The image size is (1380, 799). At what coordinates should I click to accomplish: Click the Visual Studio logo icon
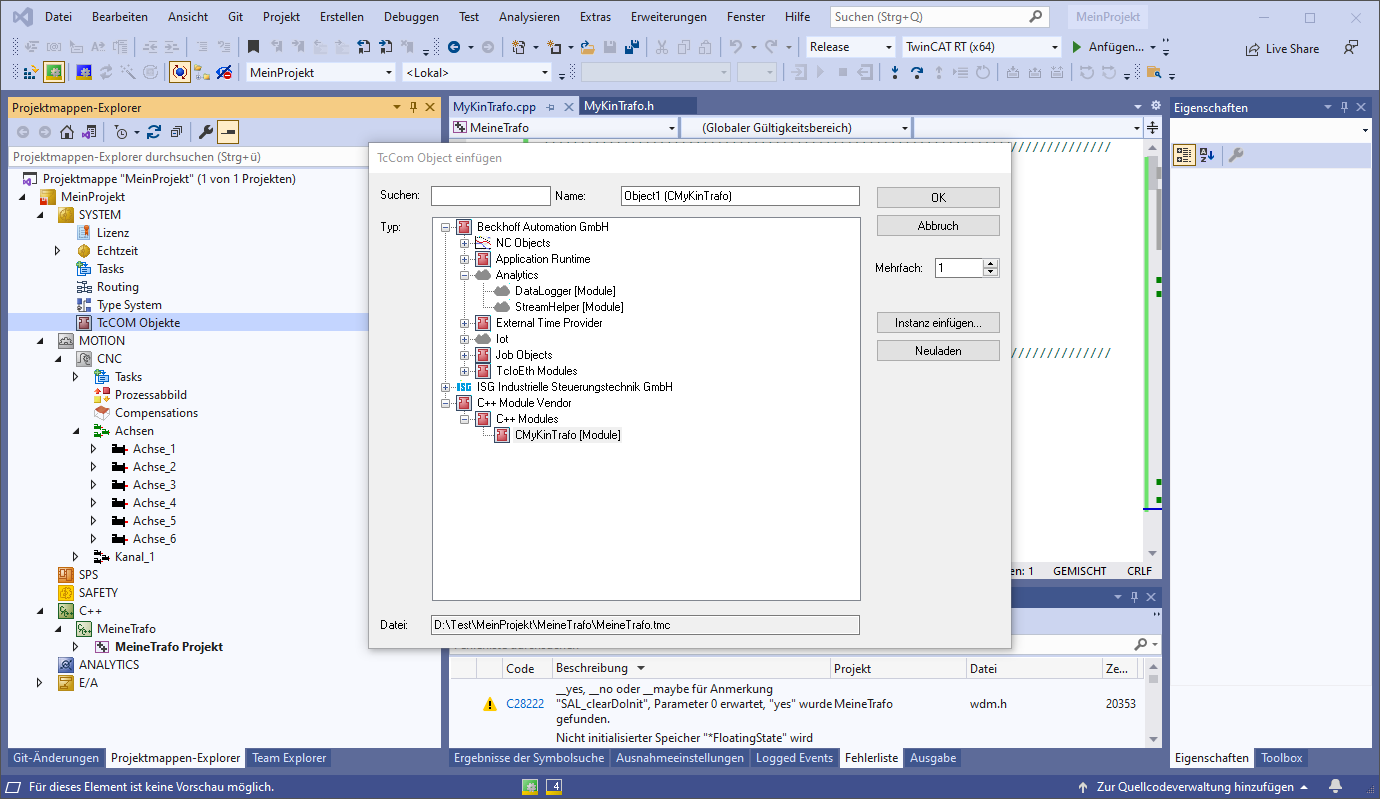click(x=21, y=17)
